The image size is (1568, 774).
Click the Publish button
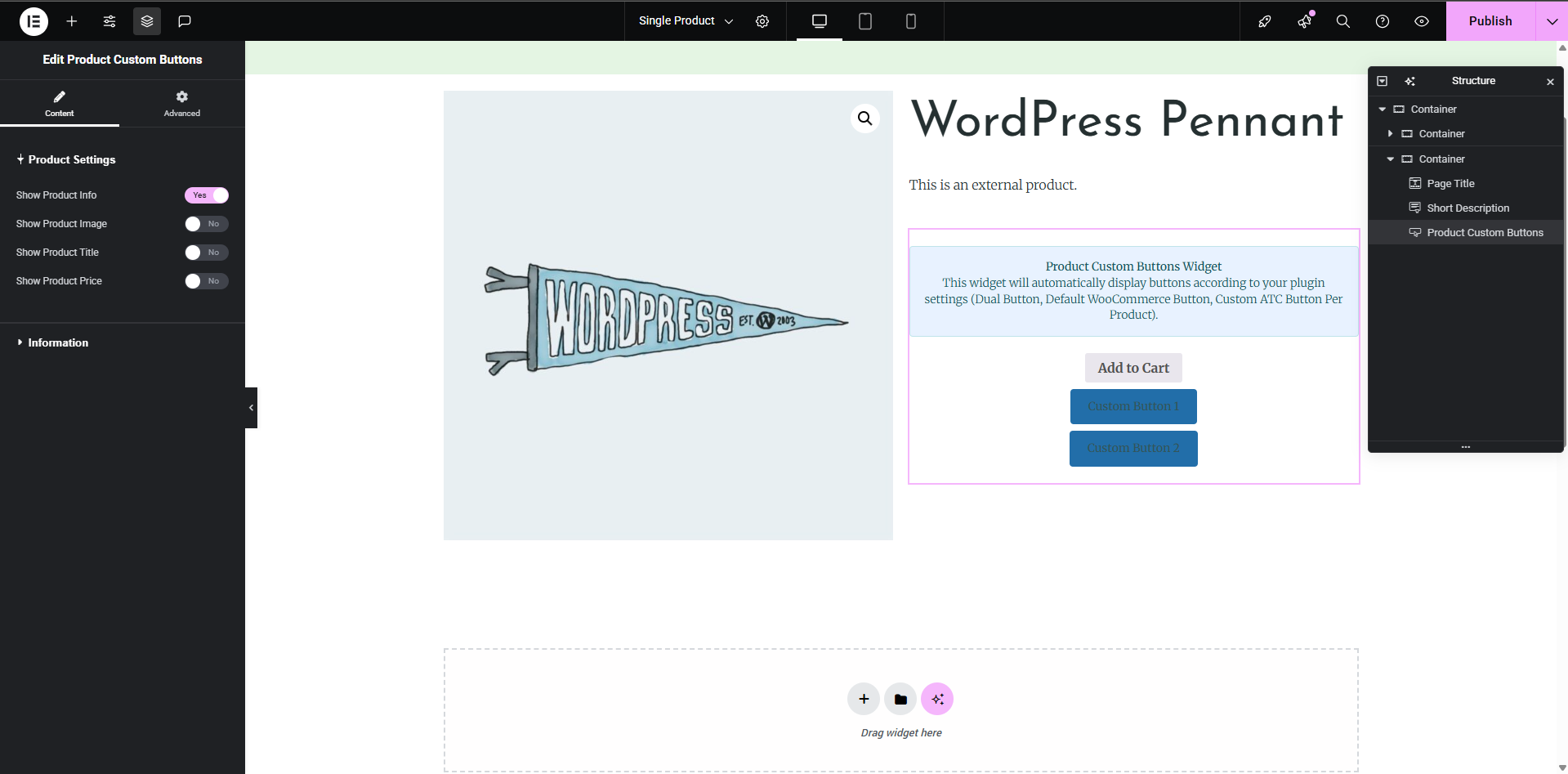point(1490,21)
